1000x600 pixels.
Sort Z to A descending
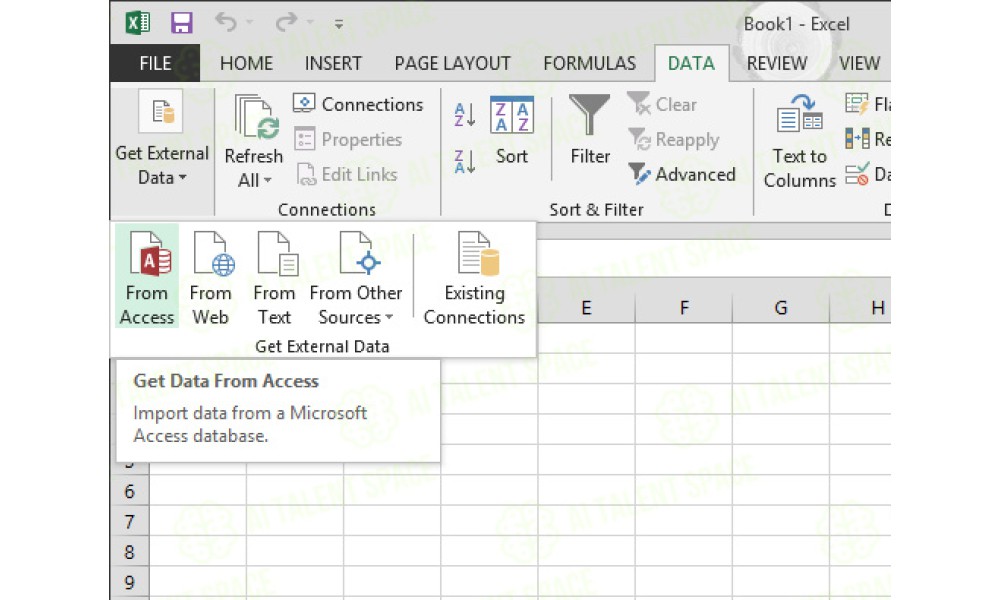[464, 161]
